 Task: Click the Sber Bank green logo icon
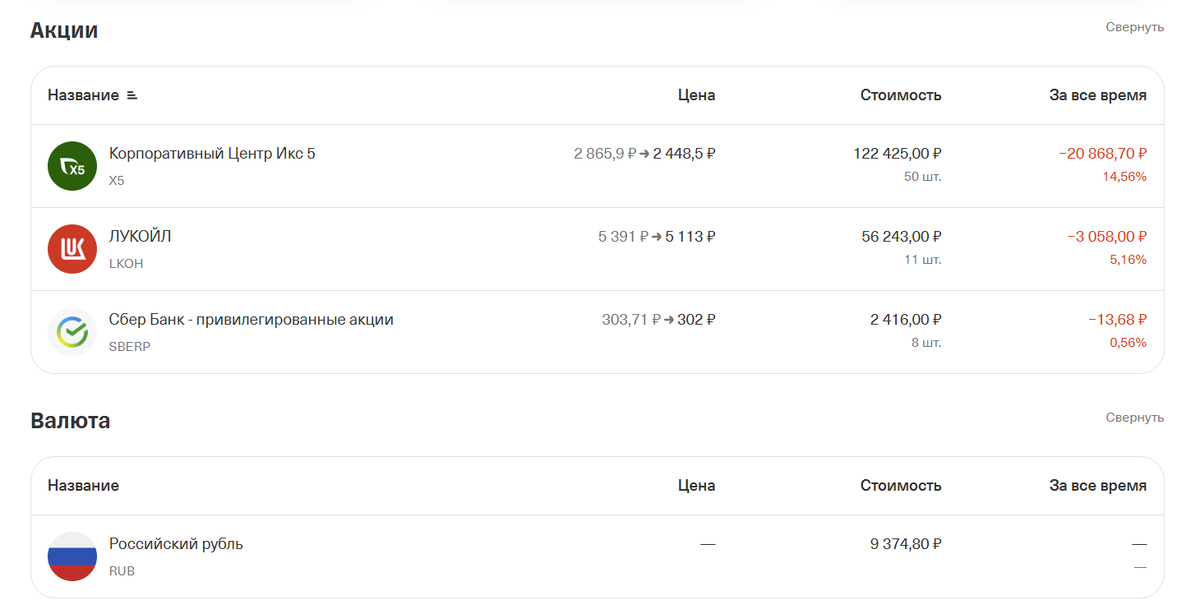(x=72, y=332)
